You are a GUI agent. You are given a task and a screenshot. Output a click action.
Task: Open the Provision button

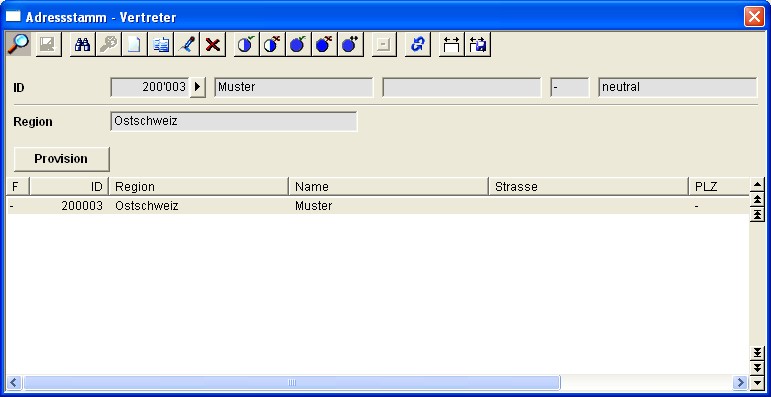pos(61,159)
